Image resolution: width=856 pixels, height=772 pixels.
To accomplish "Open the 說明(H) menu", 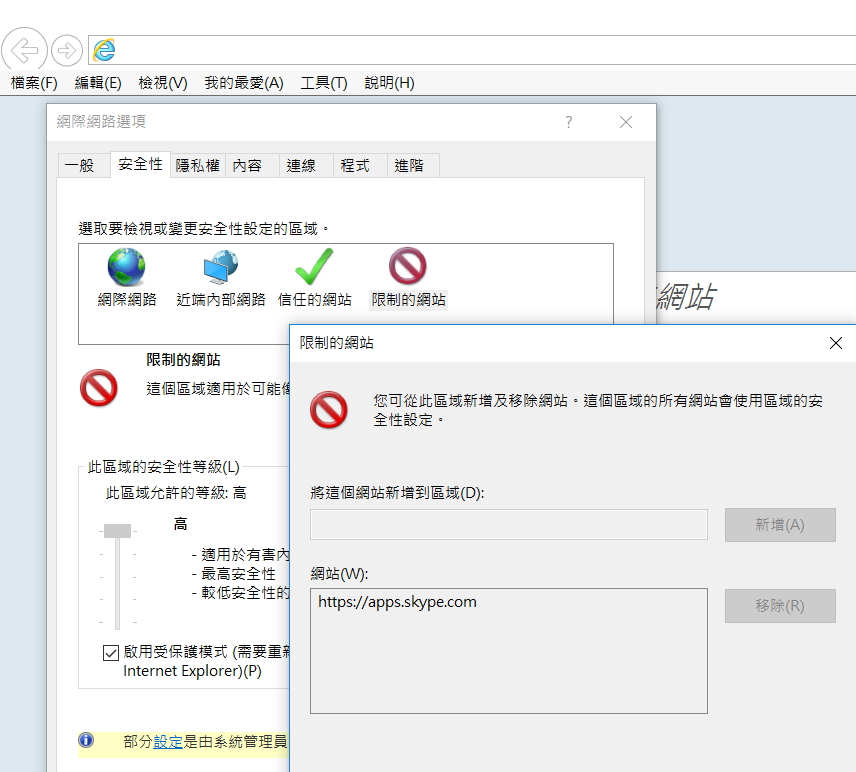I will 389,82.
